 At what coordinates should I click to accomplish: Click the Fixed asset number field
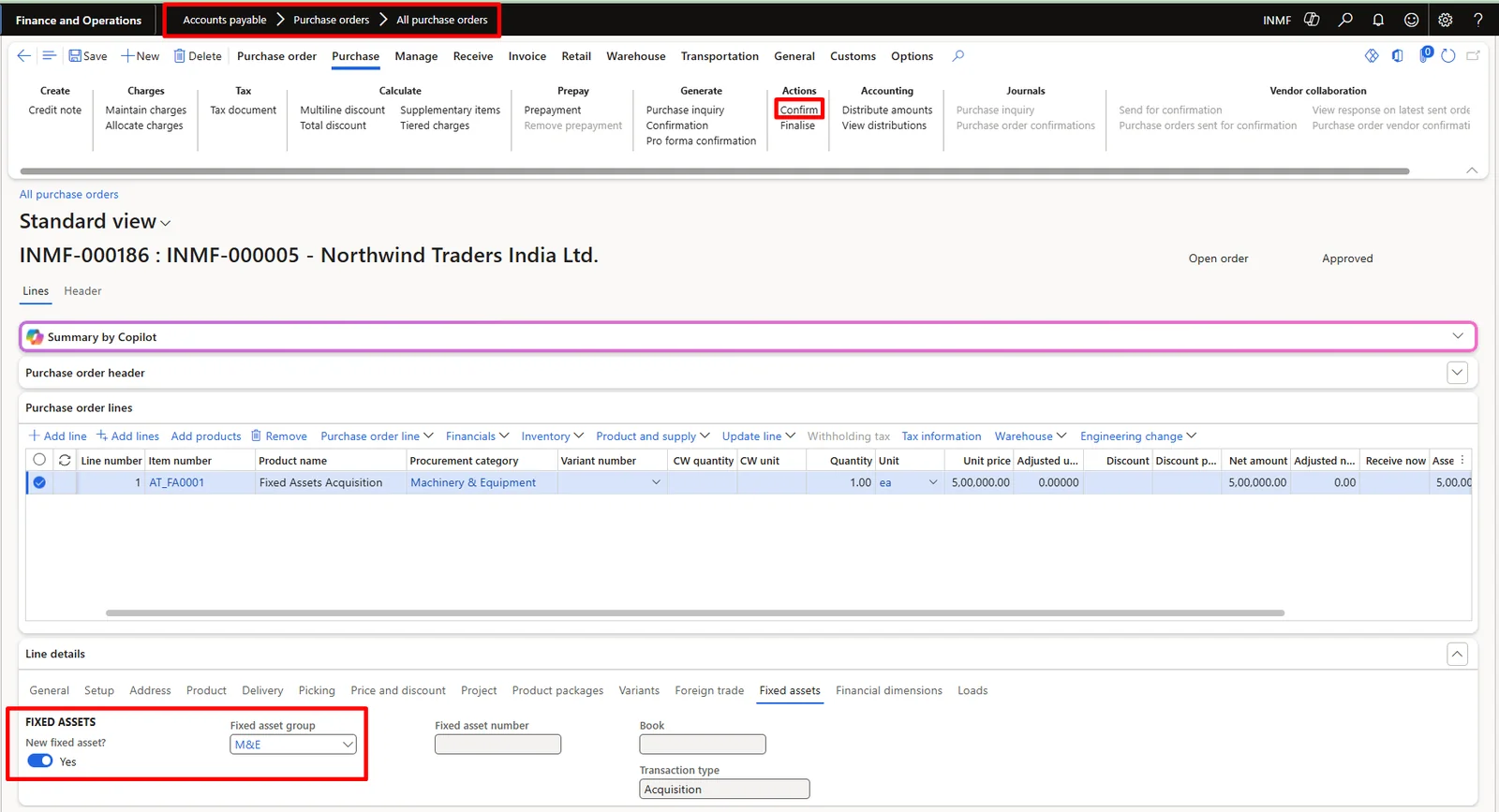point(497,745)
